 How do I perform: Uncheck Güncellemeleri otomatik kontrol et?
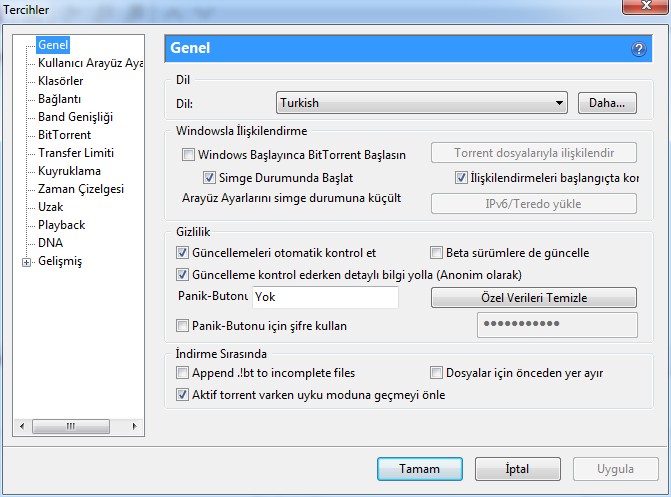[182, 253]
